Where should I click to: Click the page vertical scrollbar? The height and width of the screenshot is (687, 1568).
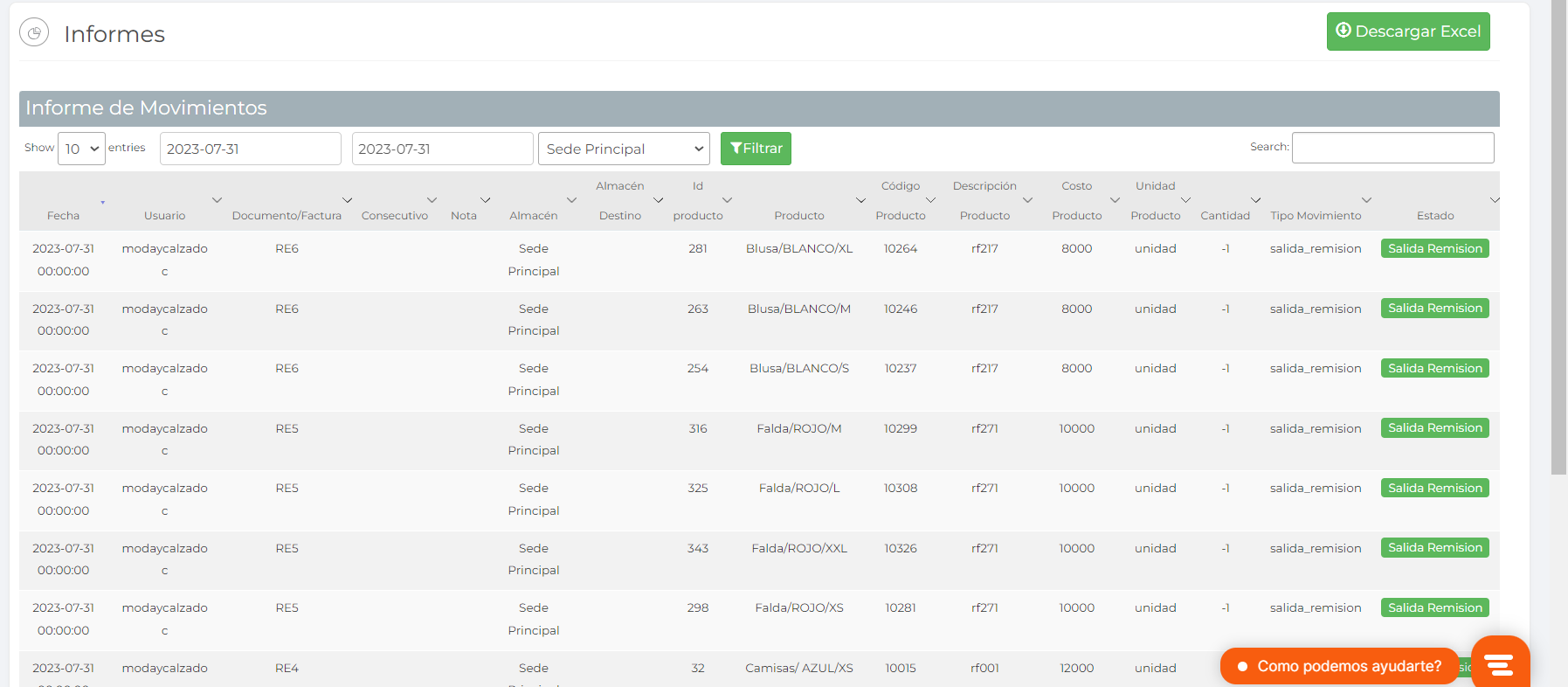click(1558, 238)
